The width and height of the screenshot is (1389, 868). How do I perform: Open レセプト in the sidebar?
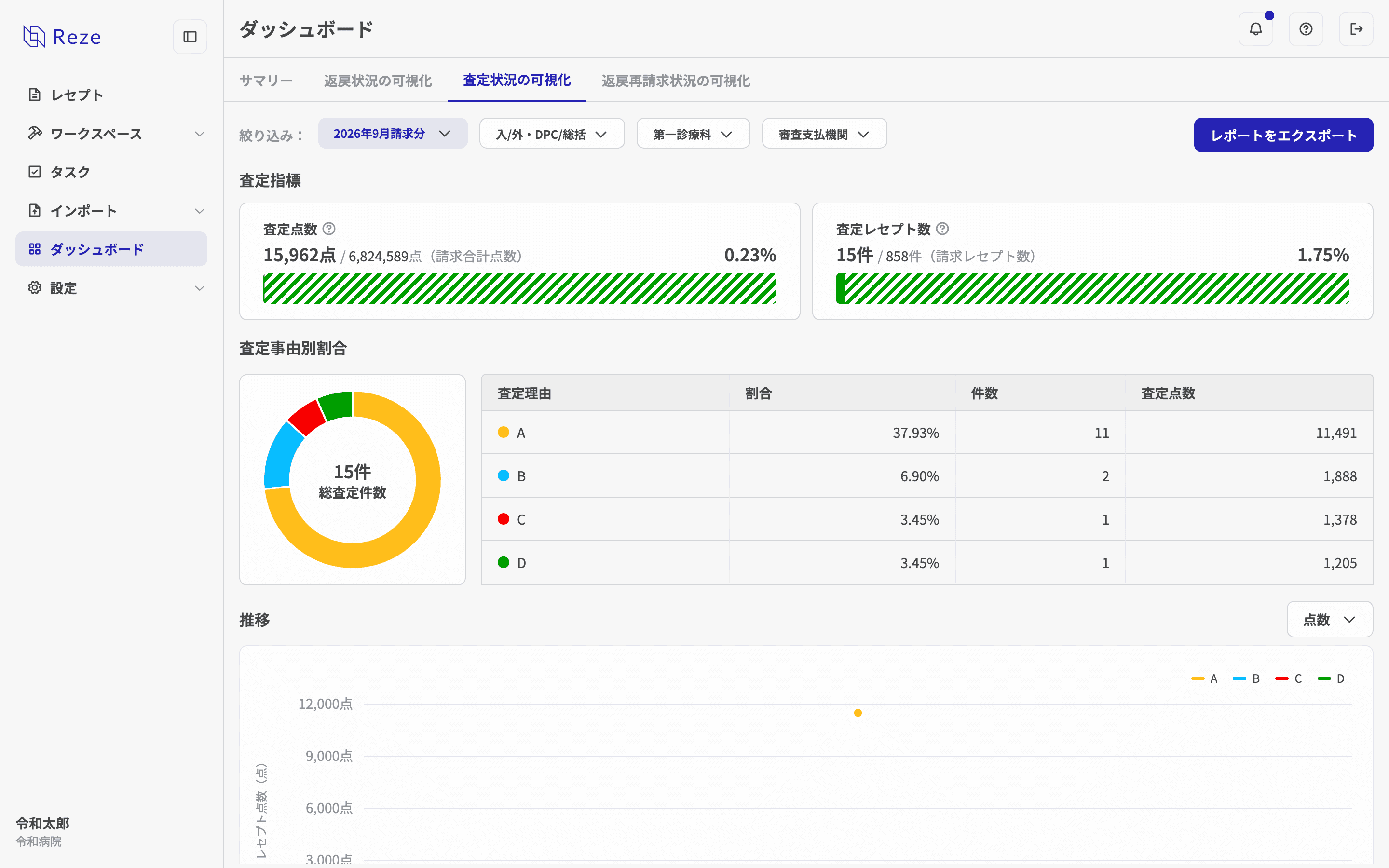coord(111,95)
